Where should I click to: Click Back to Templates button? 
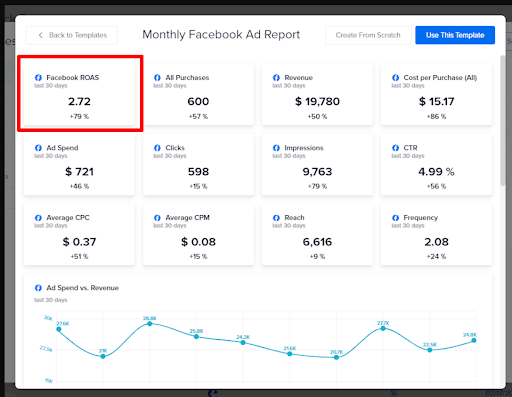72,35
